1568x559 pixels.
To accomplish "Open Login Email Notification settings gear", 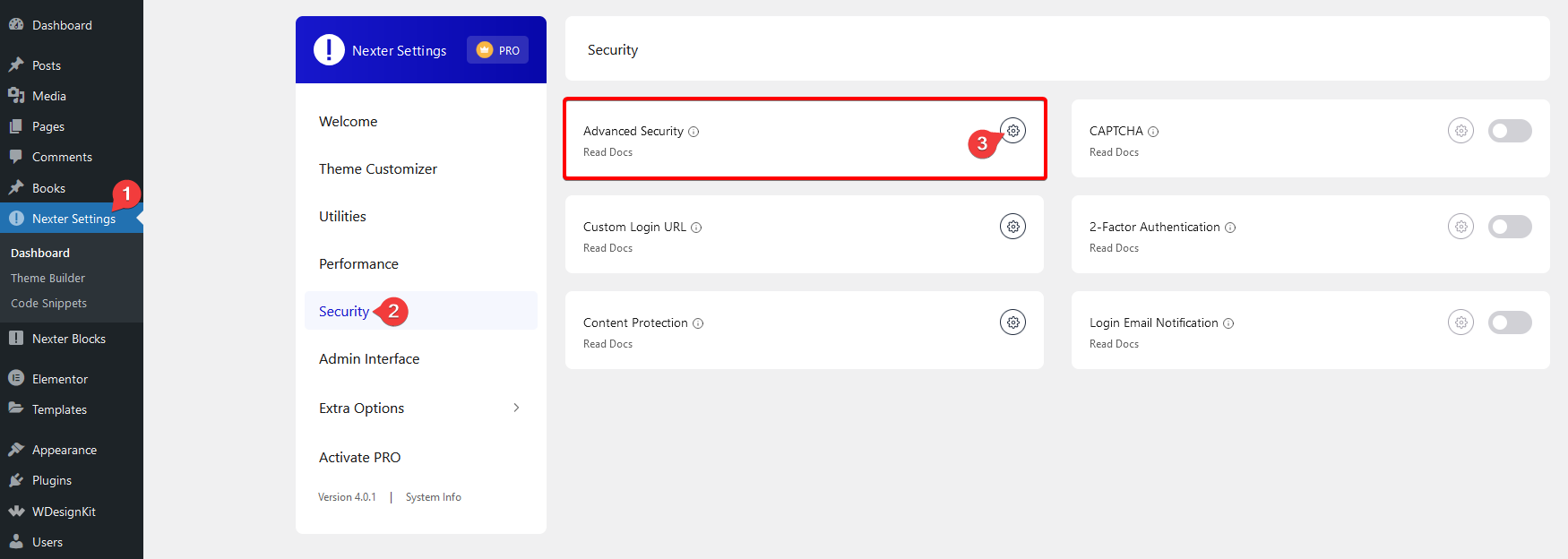I will click(x=1460, y=322).
